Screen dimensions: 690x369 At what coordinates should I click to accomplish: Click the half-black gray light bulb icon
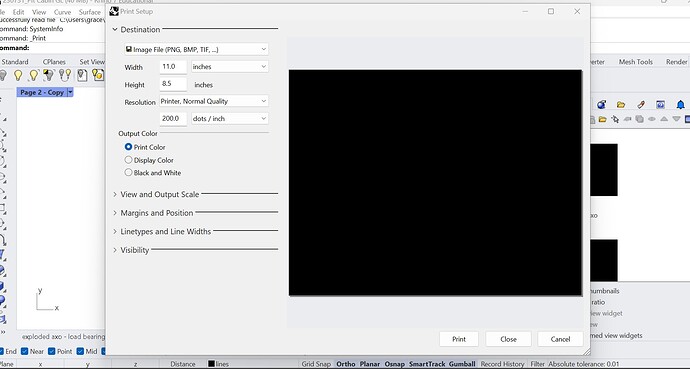coord(49,75)
